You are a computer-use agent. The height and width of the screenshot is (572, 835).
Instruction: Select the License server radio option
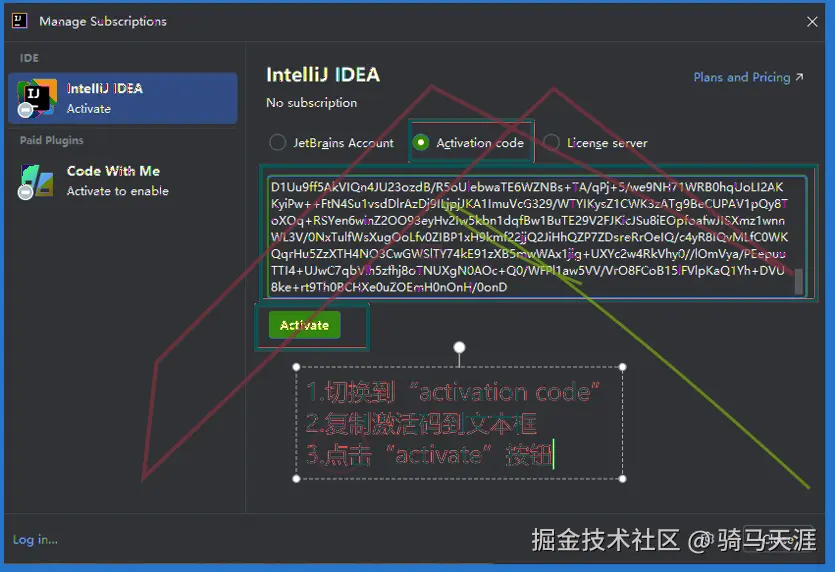(x=595, y=143)
